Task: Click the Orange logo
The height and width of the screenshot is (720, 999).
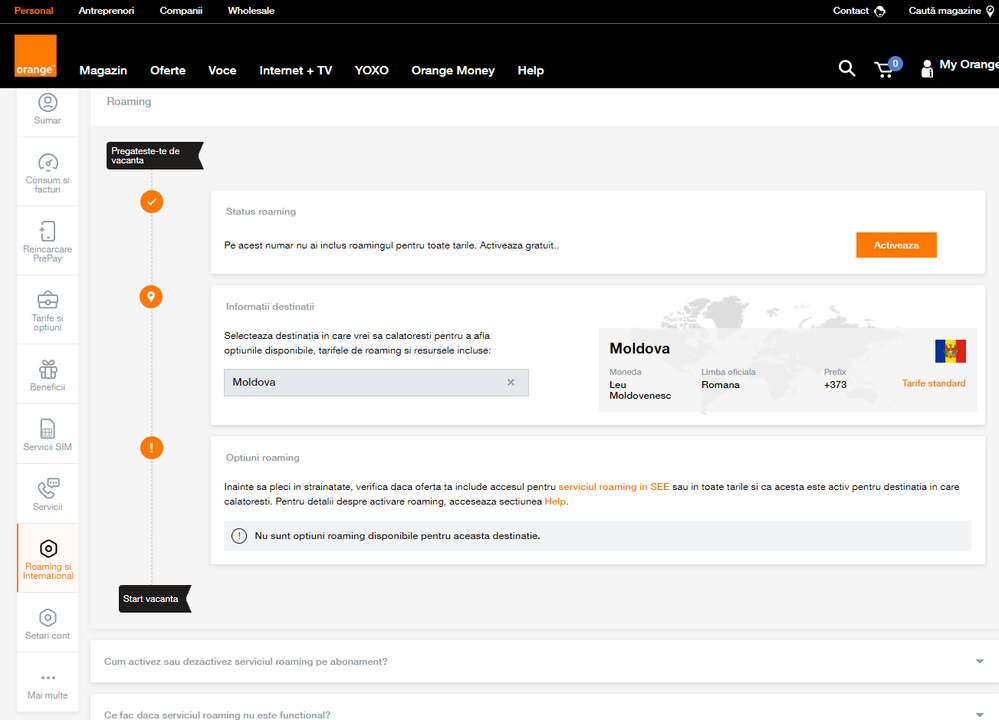Action: tap(35, 56)
